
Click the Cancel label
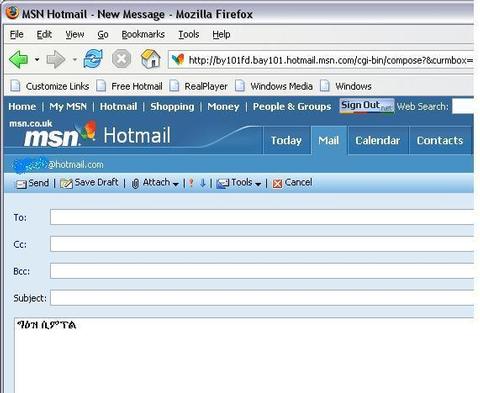[x=298, y=182]
